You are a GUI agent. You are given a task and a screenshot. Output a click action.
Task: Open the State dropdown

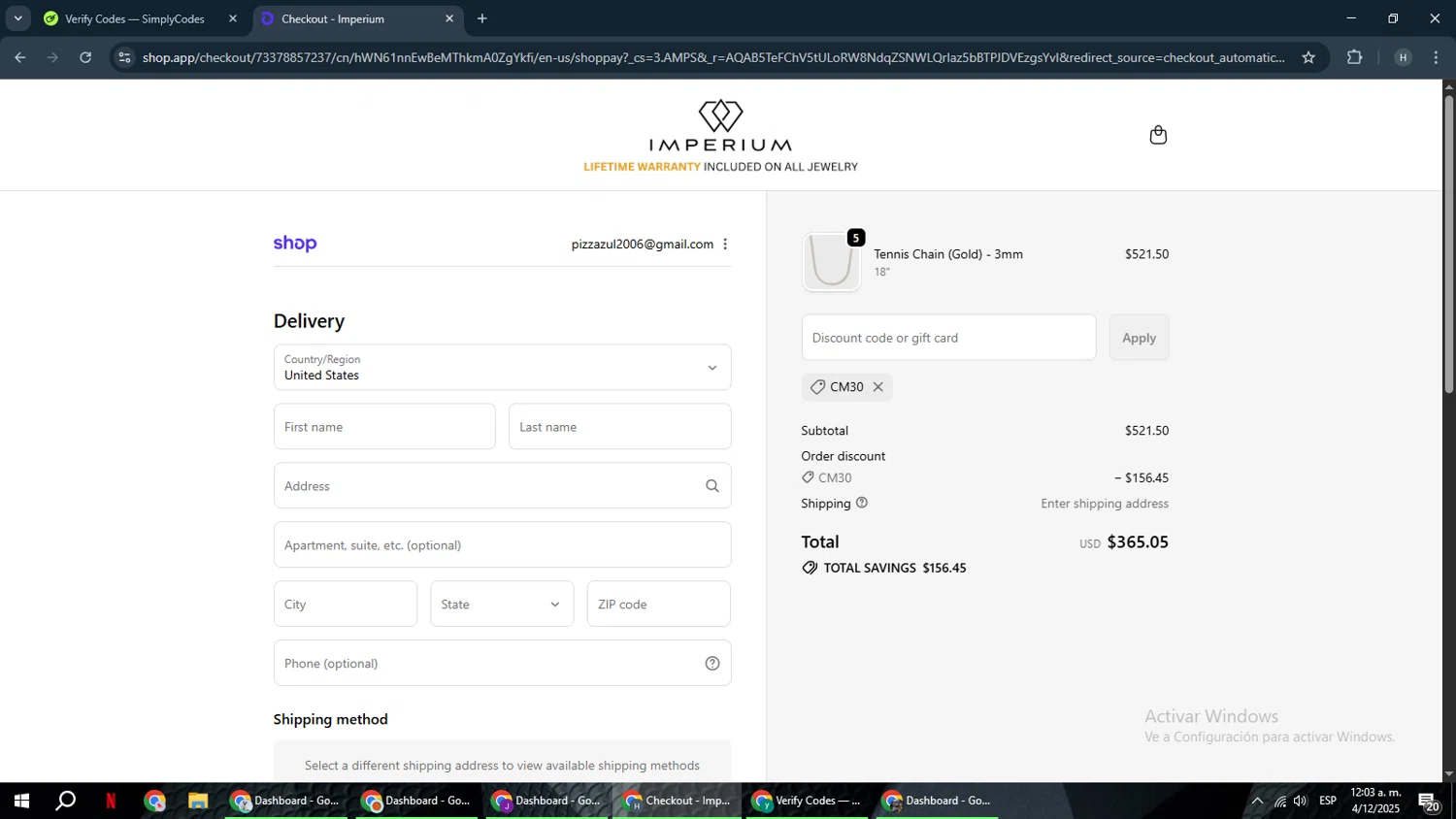[502, 605]
